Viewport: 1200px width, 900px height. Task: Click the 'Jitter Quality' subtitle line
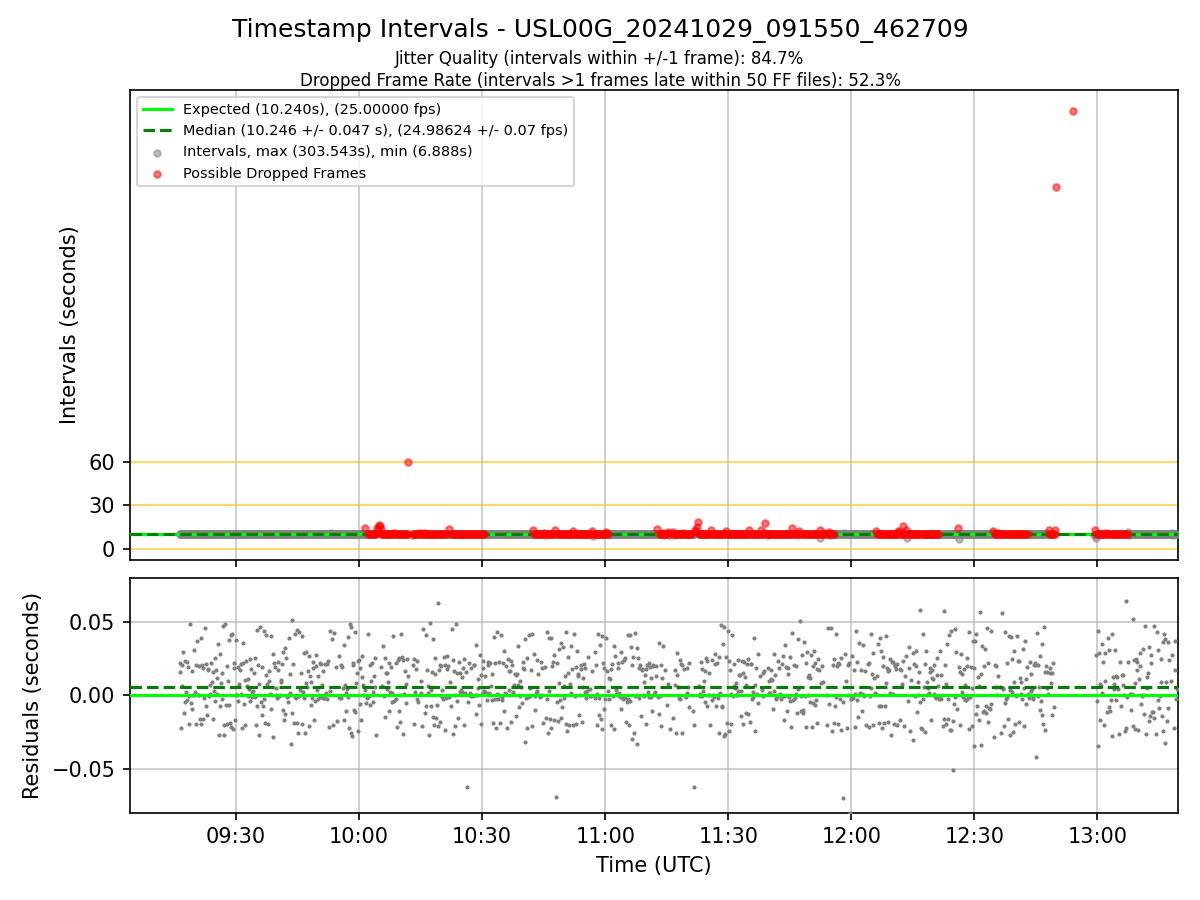[599, 58]
